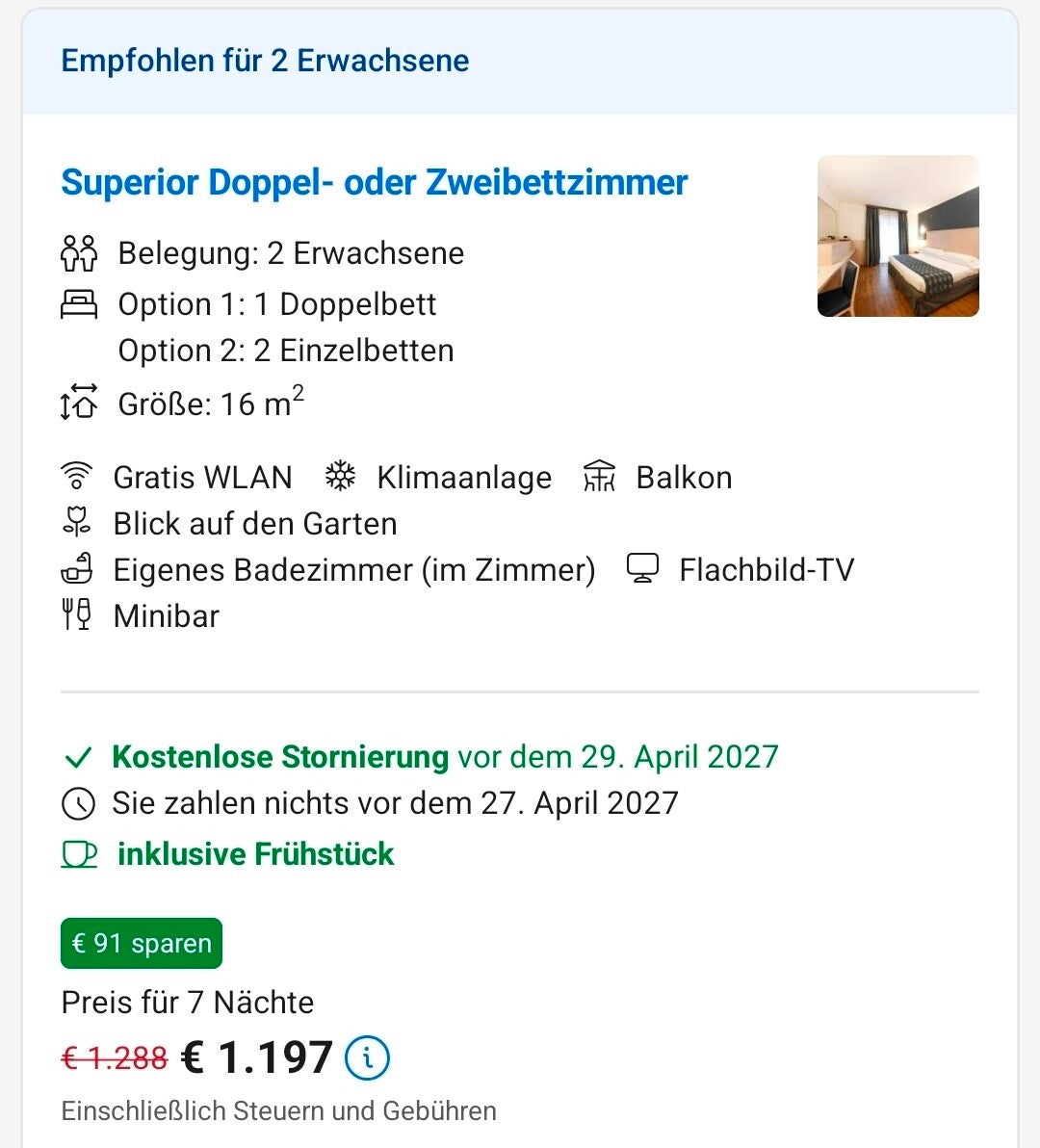
Task: Click the green checkmark for free cancellation
Action: point(78,757)
